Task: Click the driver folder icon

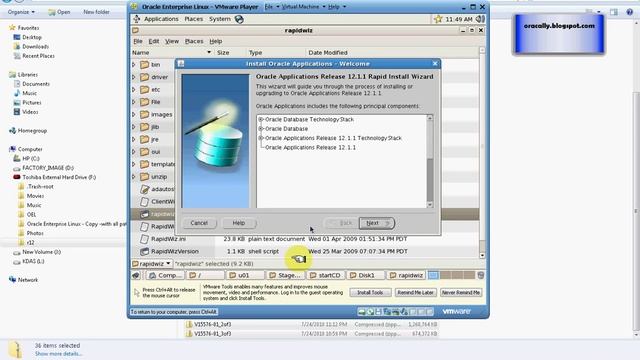Action: click(144, 77)
